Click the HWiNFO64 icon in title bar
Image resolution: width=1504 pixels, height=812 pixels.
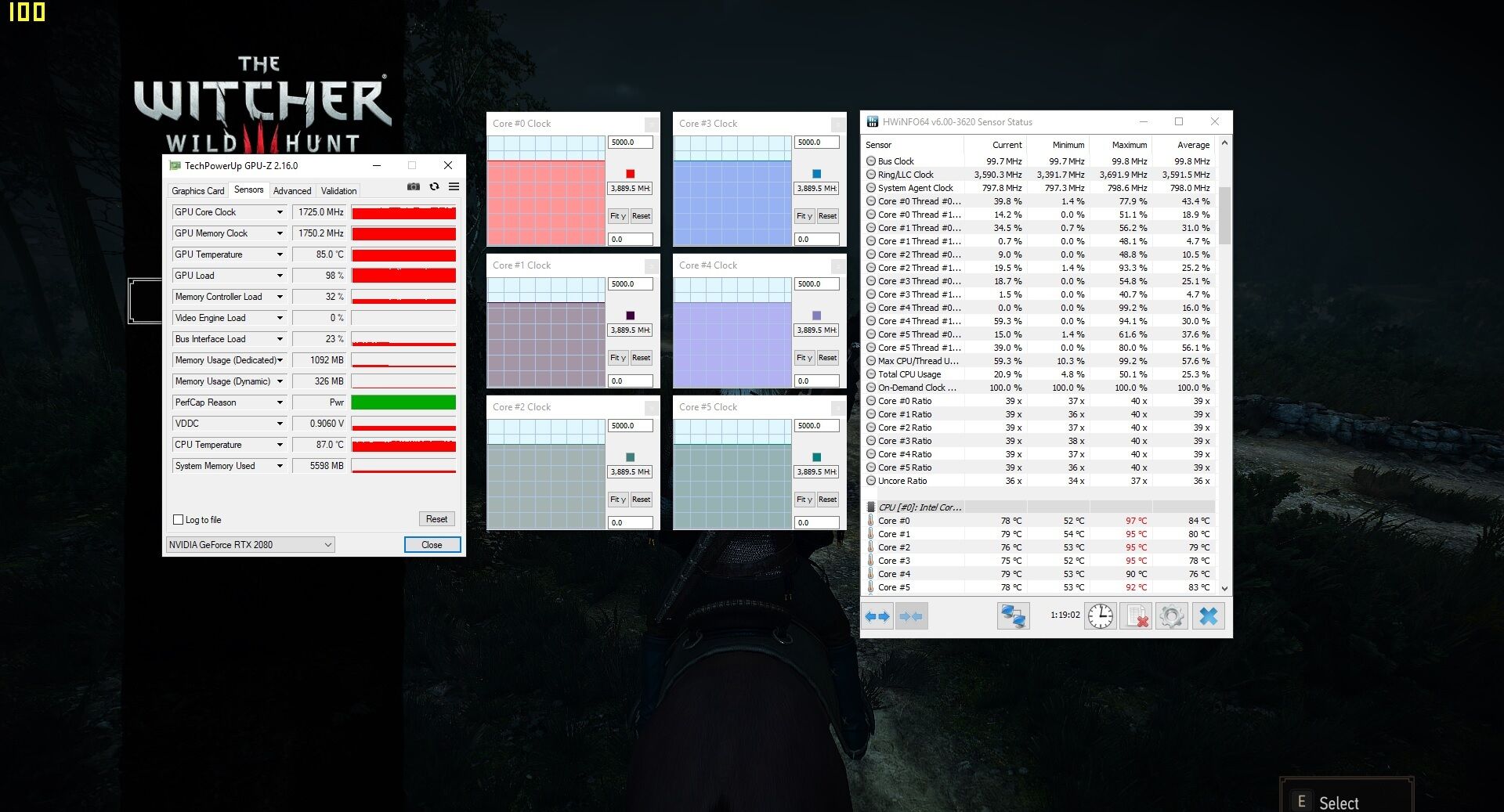[873, 121]
